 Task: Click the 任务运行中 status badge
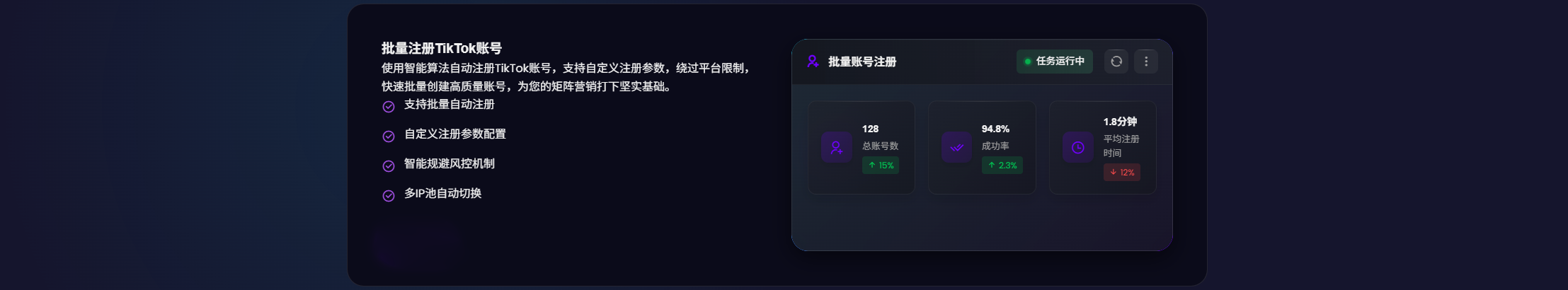click(1054, 62)
